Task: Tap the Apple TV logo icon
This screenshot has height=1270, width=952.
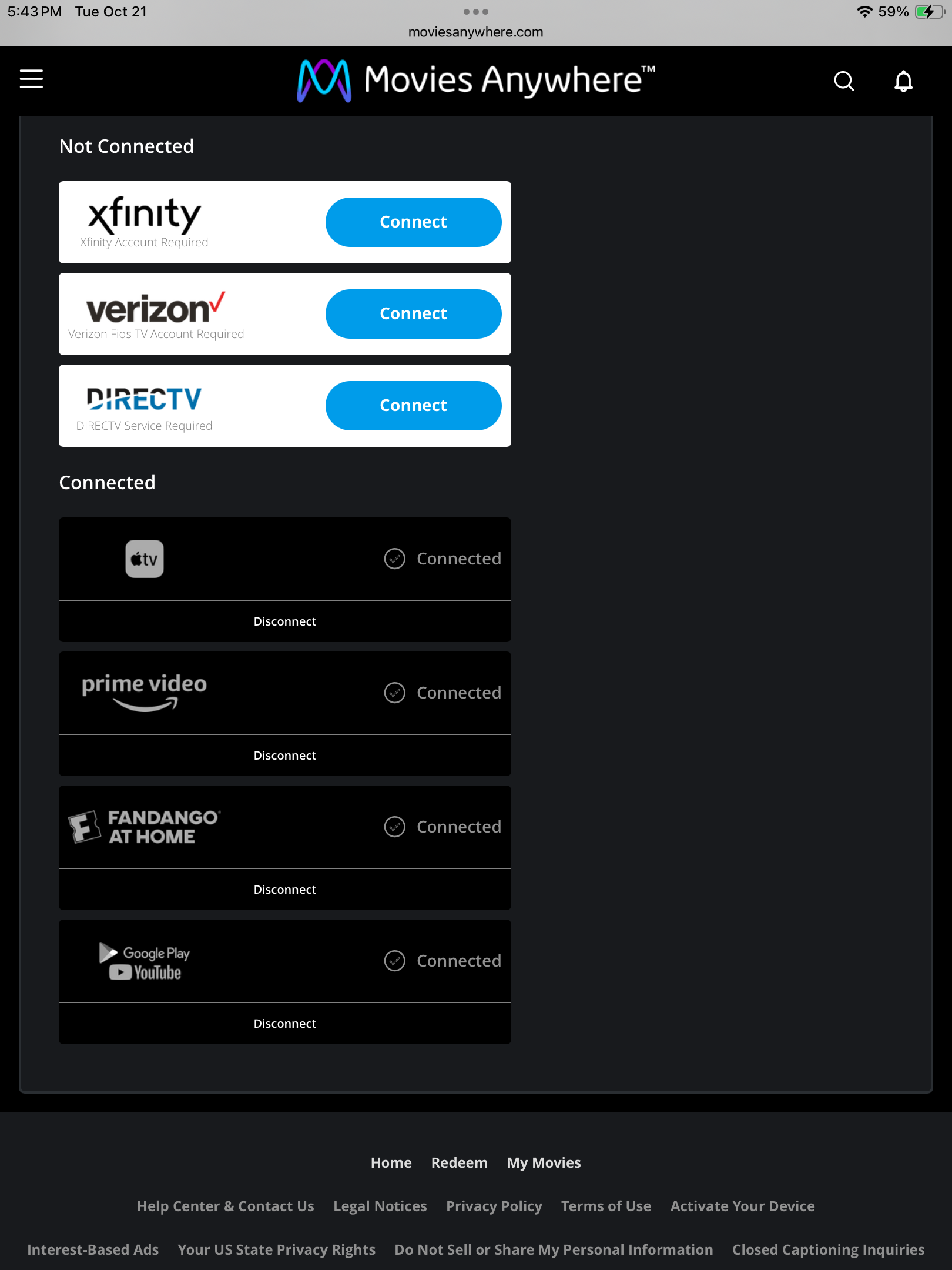Action: click(x=145, y=559)
